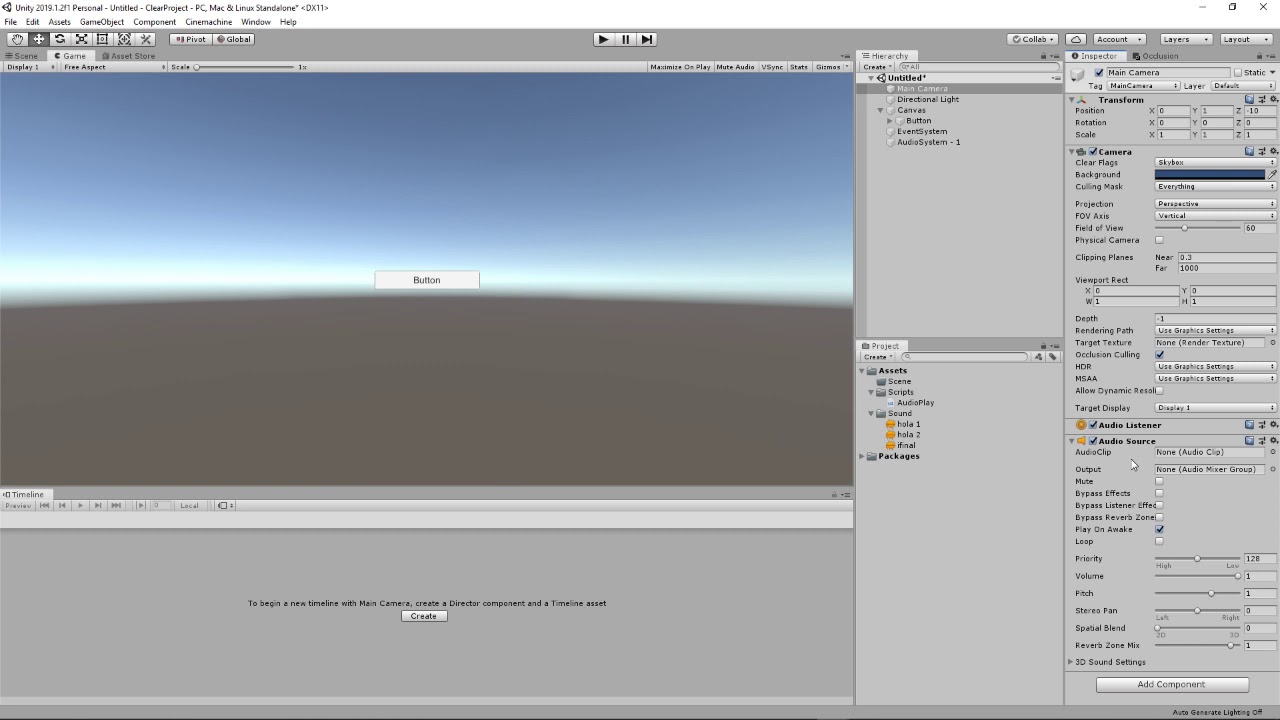Click the Step frame button
The height and width of the screenshot is (720, 1280).
click(646, 39)
